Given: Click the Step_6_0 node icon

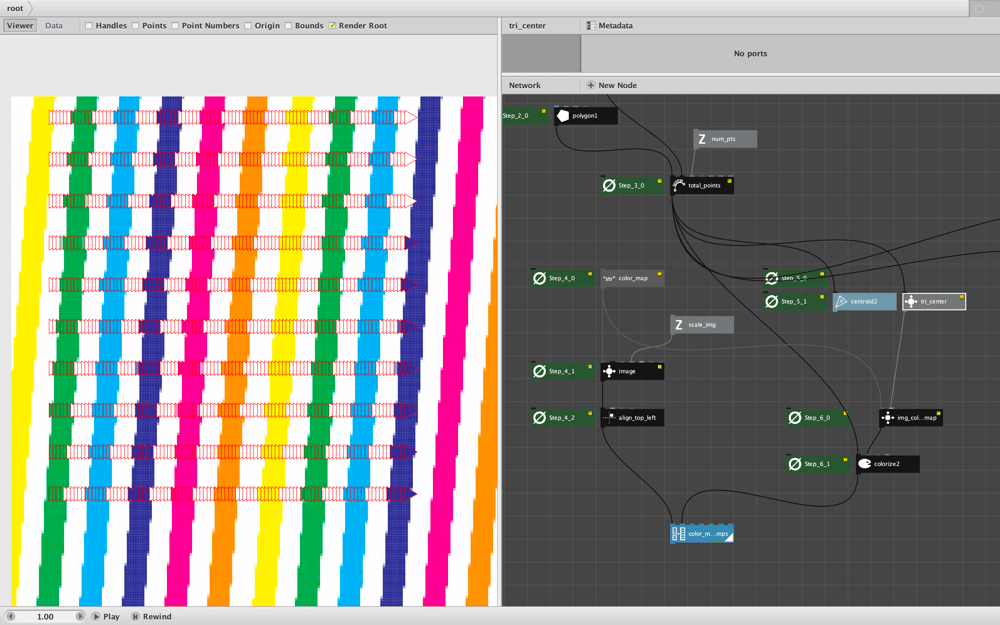Looking at the screenshot, I should (795, 418).
